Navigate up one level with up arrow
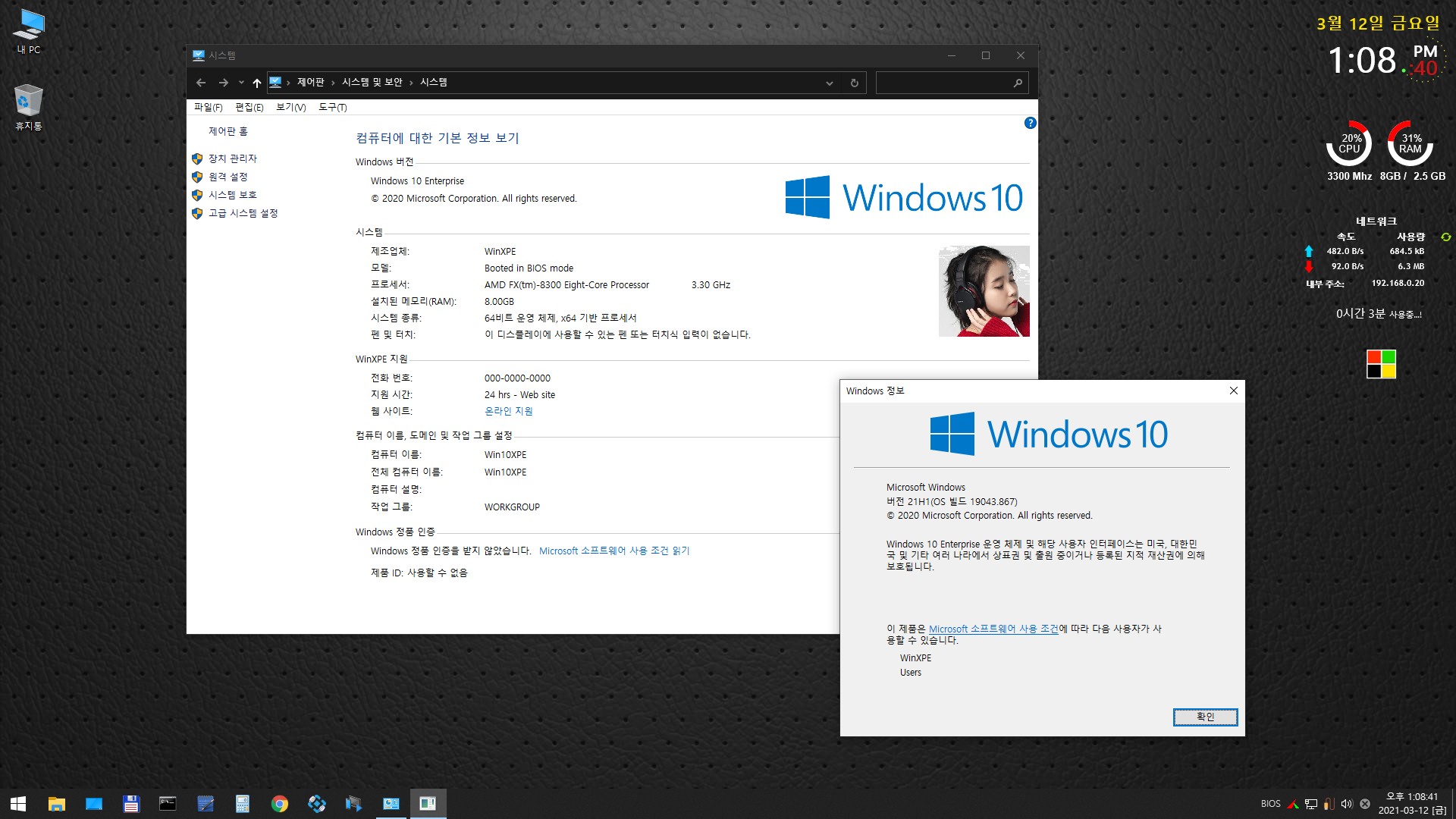The image size is (1456, 819). (x=257, y=83)
